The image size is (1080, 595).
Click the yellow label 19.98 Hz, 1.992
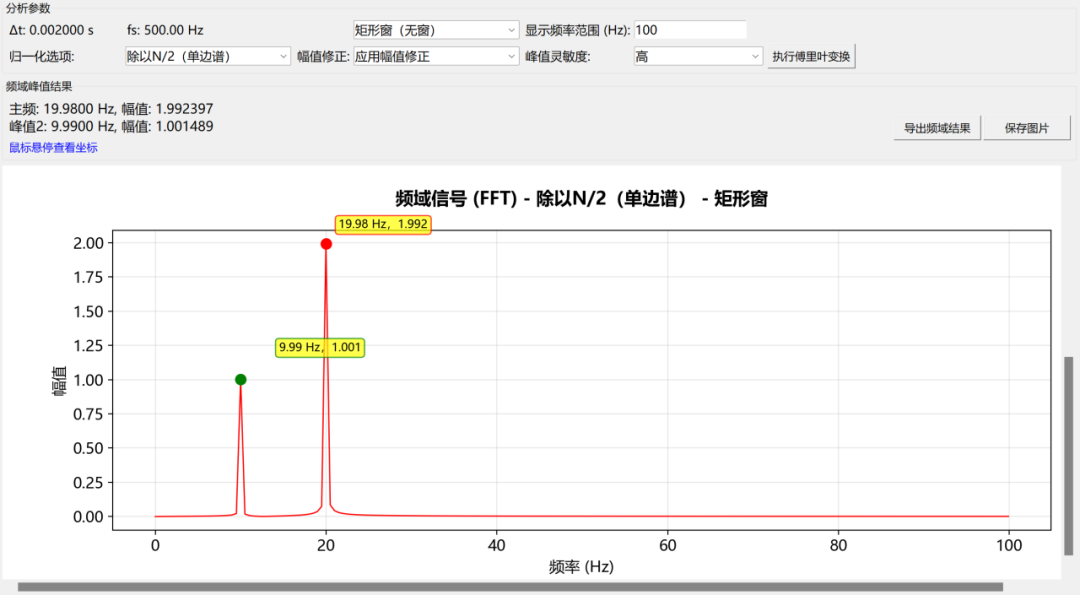[383, 224]
